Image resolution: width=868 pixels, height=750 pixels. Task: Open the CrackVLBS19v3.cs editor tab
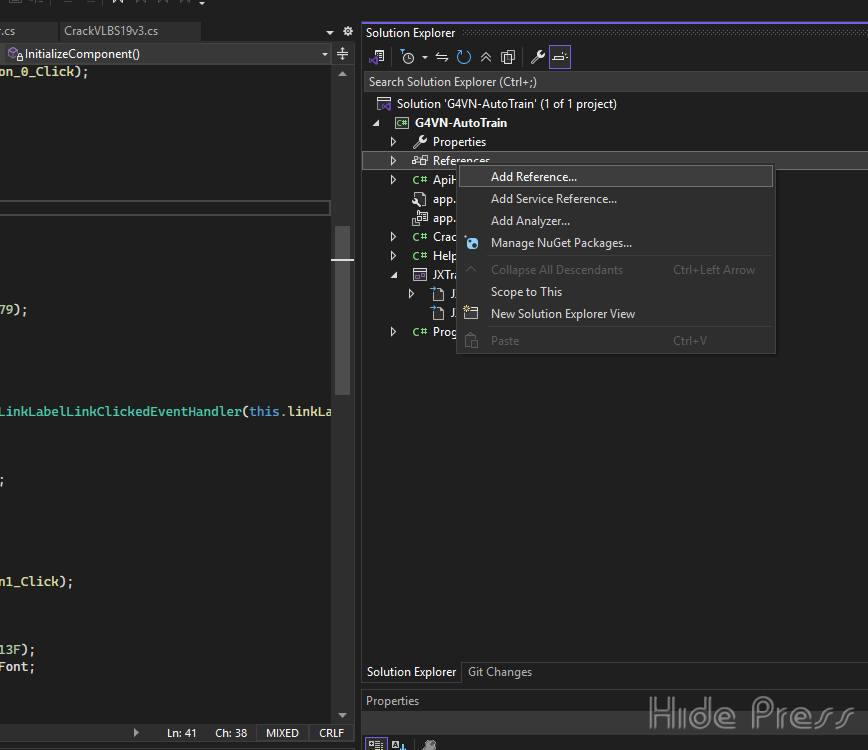[x=111, y=31]
